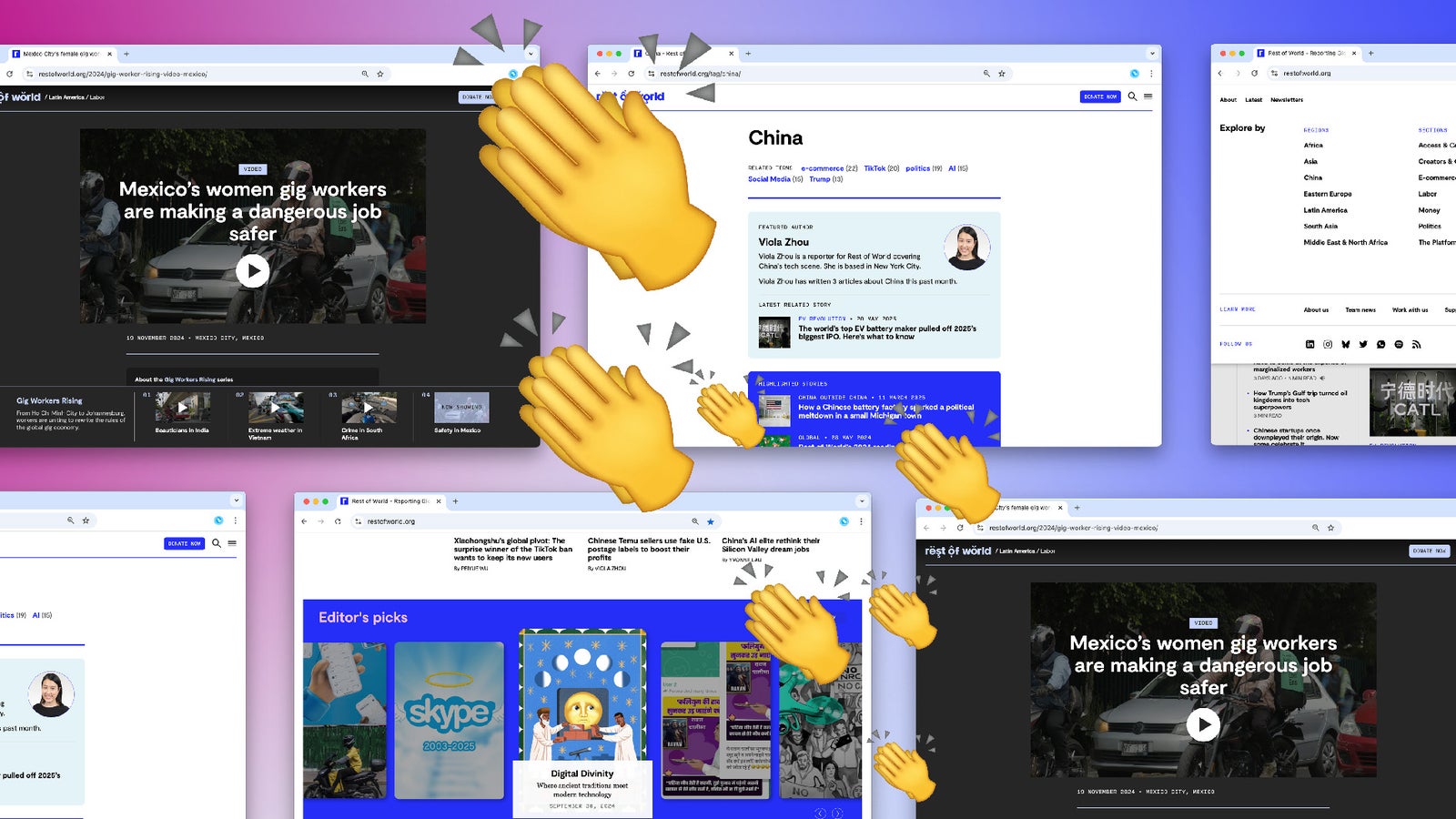Open the tab search chevron in Editor's picks window
Image resolution: width=1456 pixels, height=819 pixels.
tap(862, 501)
